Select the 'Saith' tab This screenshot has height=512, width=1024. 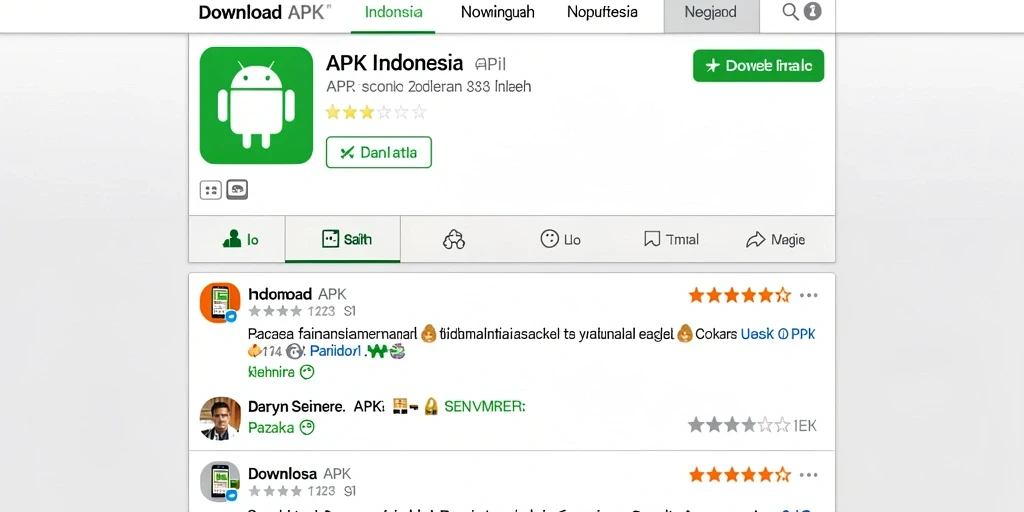click(343, 240)
